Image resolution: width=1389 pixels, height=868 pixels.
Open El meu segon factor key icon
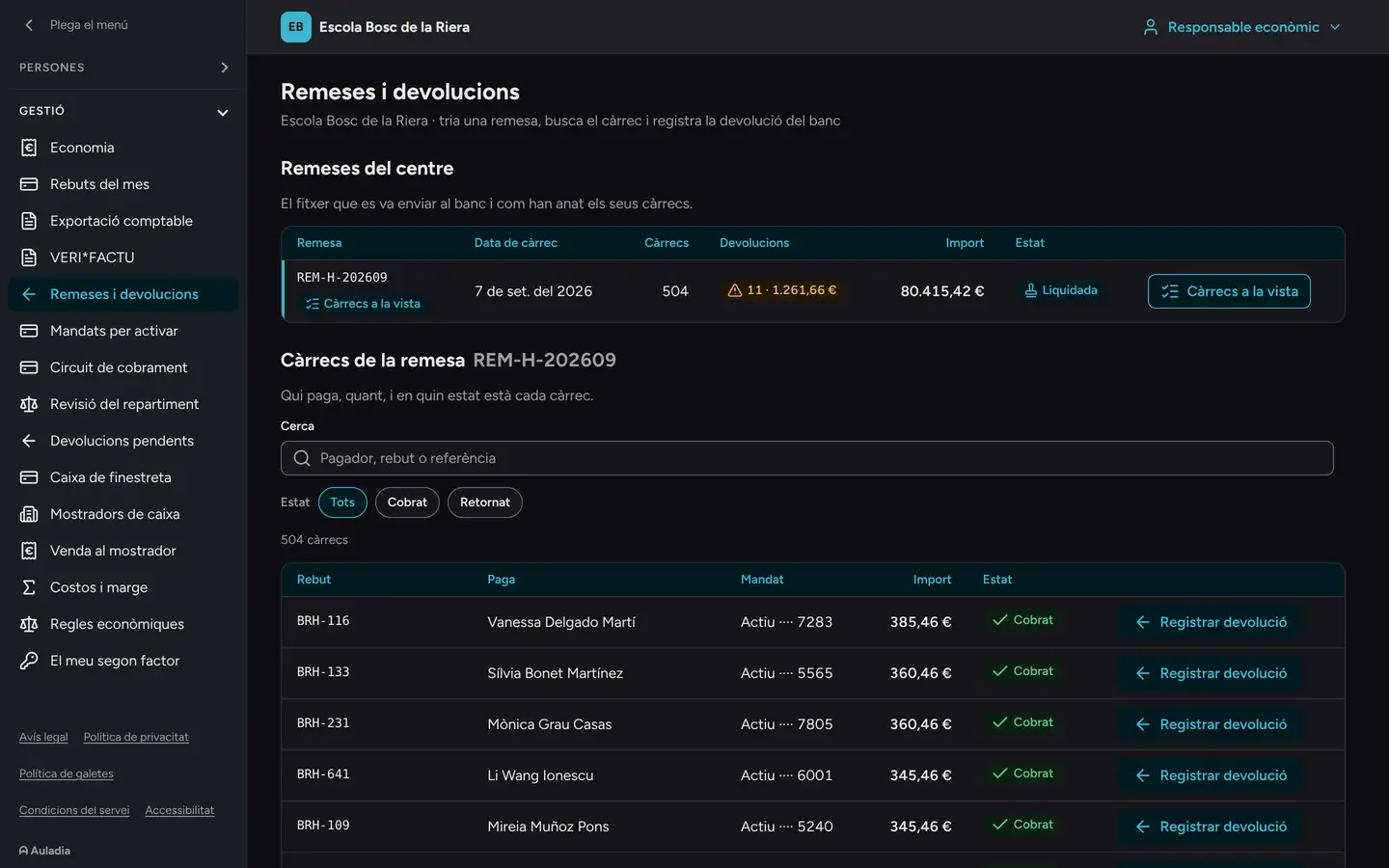point(29,661)
